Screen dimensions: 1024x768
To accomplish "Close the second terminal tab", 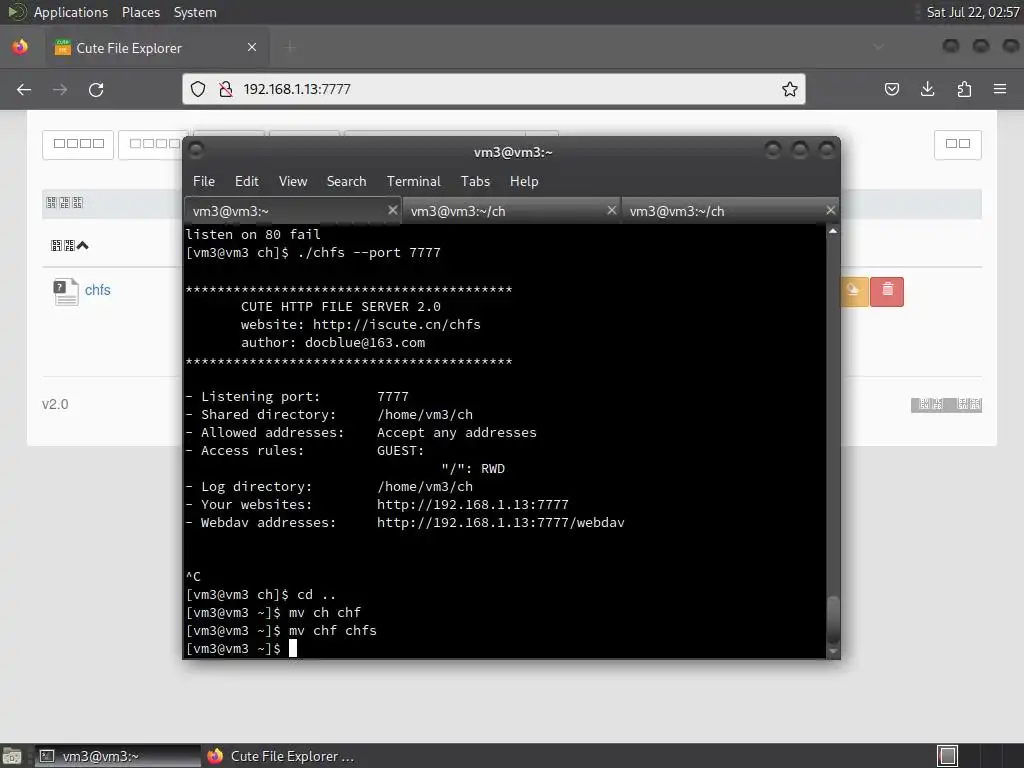I will pyautogui.click(x=611, y=210).
